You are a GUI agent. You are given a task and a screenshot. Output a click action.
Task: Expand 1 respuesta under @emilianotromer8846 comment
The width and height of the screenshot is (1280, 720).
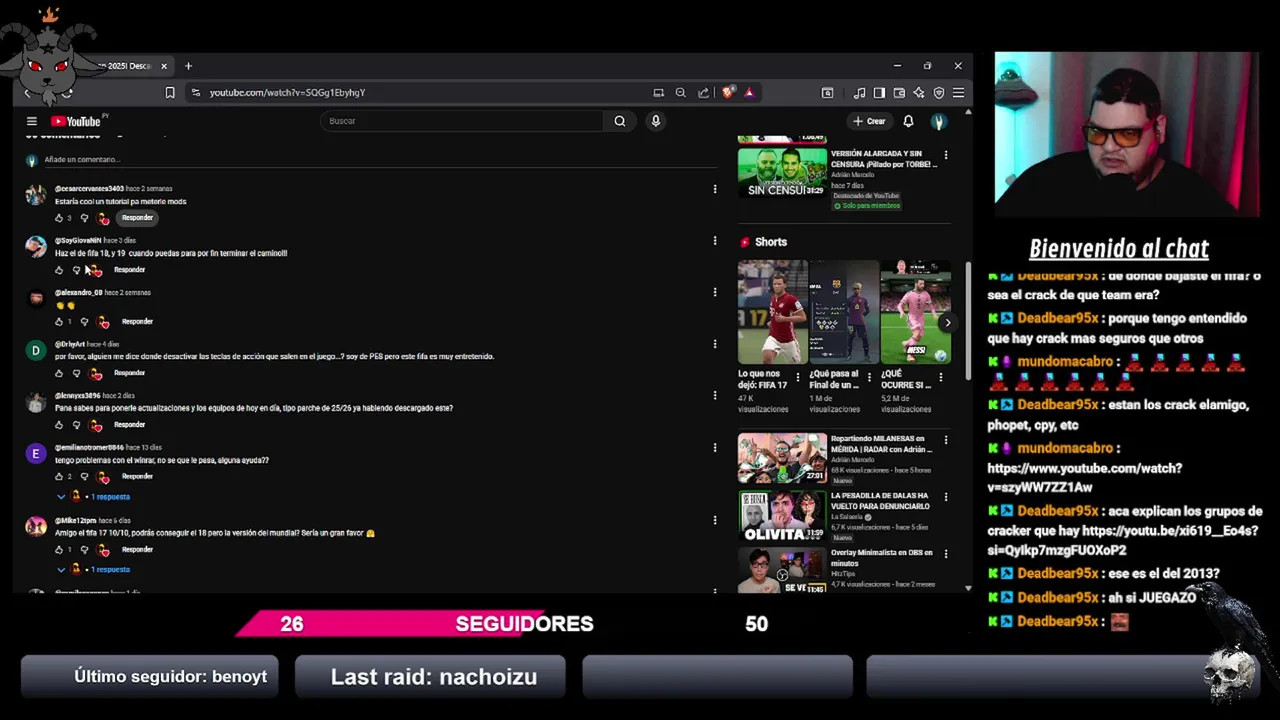click(x=94, y=497)
